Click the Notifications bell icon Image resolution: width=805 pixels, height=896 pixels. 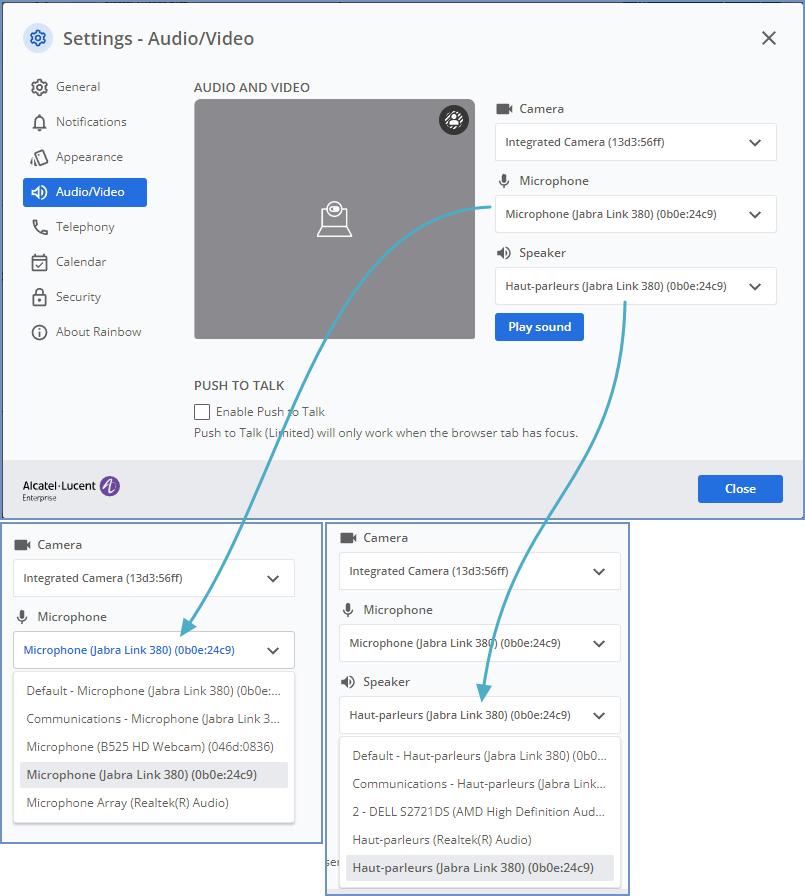[39, 122]
